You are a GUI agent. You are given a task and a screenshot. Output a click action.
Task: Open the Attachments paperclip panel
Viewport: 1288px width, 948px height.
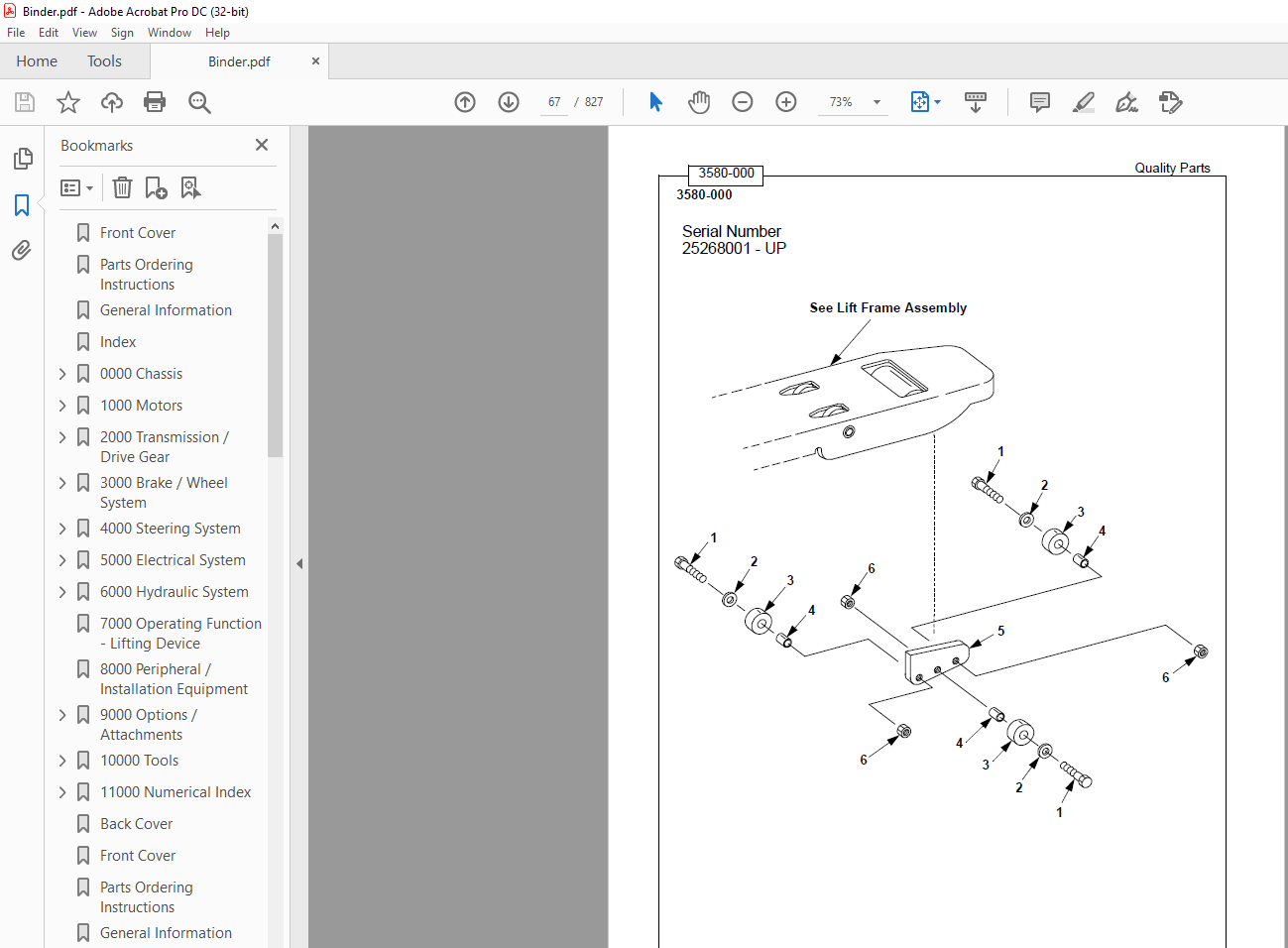tap(22, 251)
